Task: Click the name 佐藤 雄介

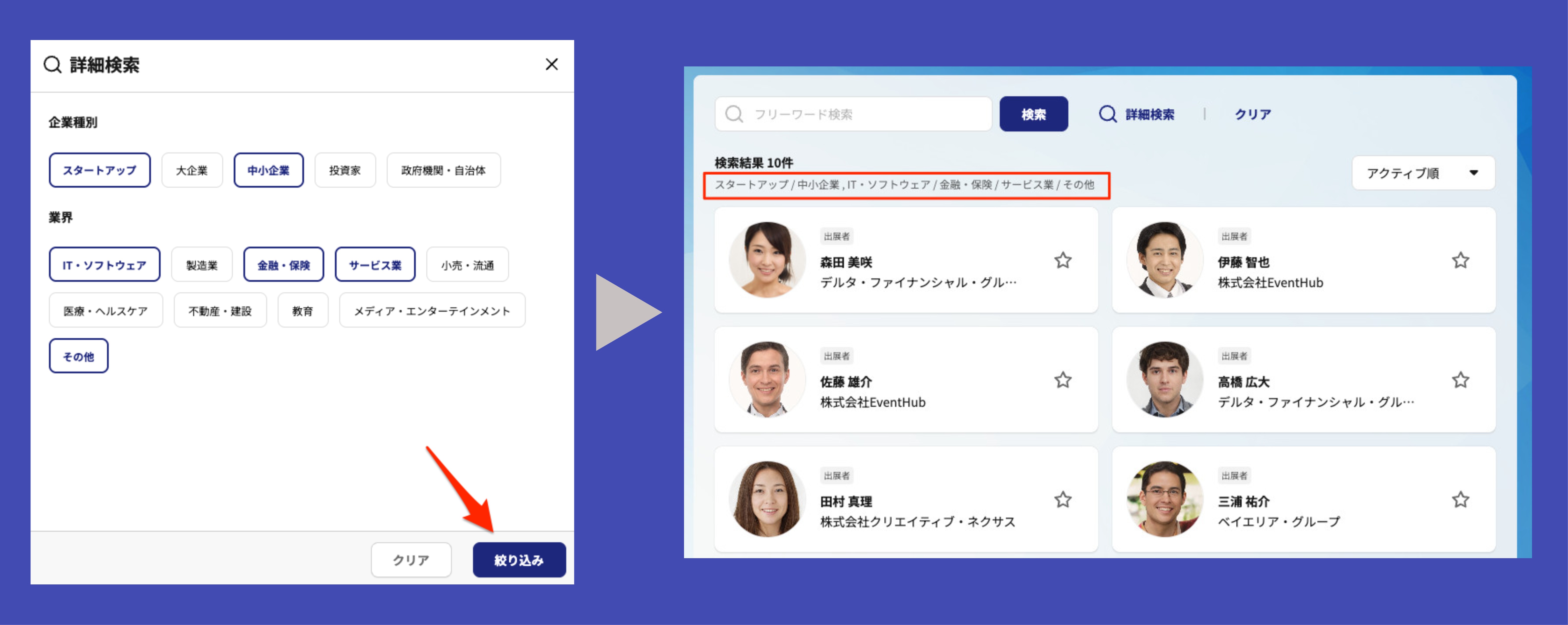Action: (x=846, y=382)
